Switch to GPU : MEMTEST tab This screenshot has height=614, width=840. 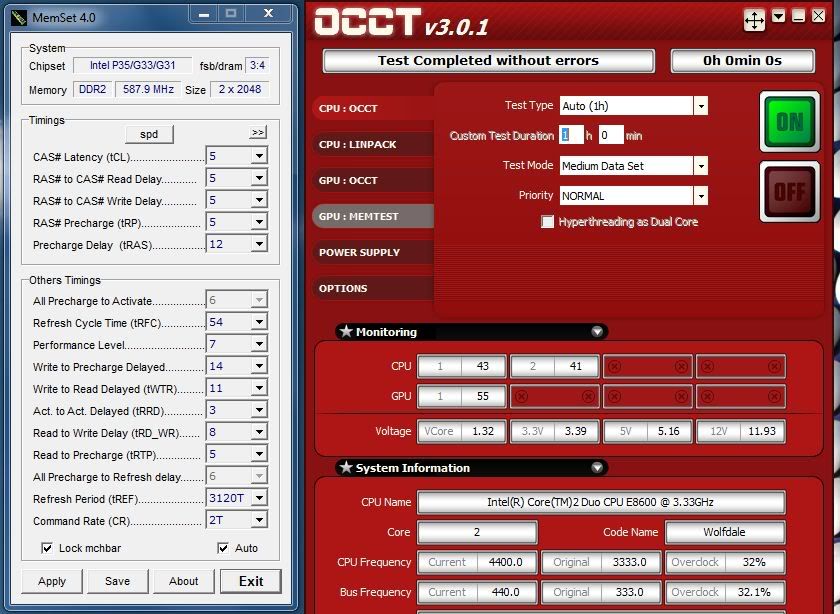tap(373, 216)
